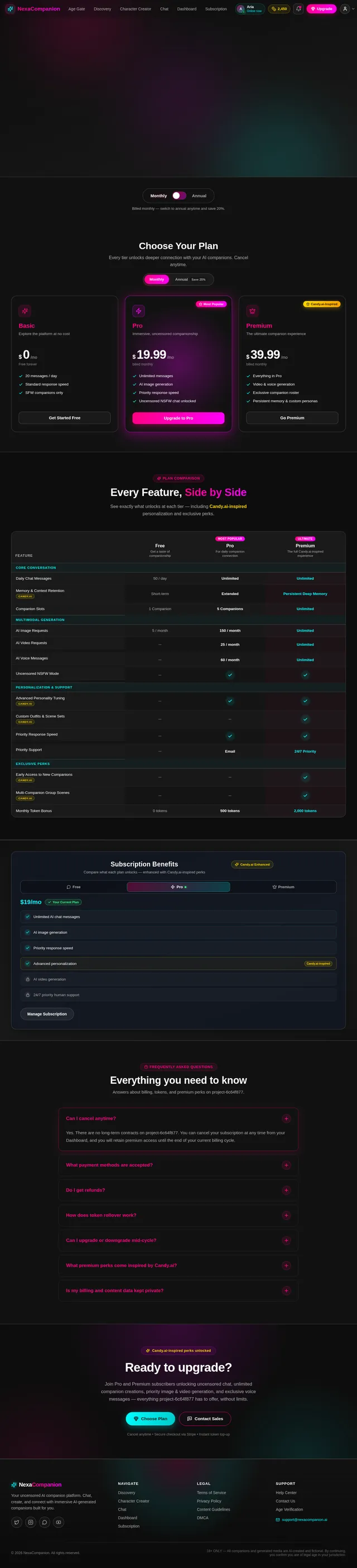Open Age Gate in top navigation
Screen dimensions: 357x1568
[76, 9]
